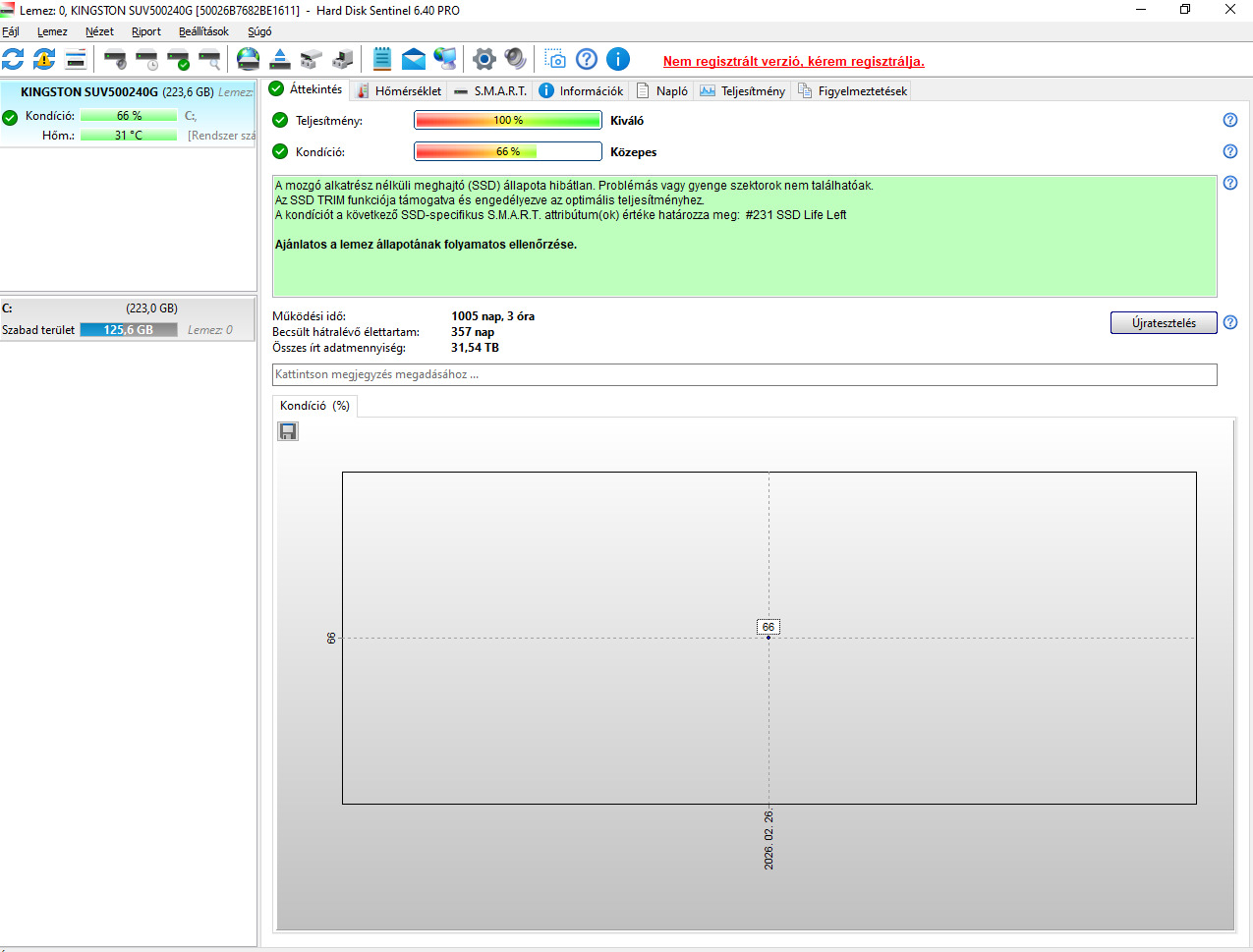This screenshot has height=952, width=1253.
Task: Click the refresh icon with warning triangle
Action: (44, 59)
